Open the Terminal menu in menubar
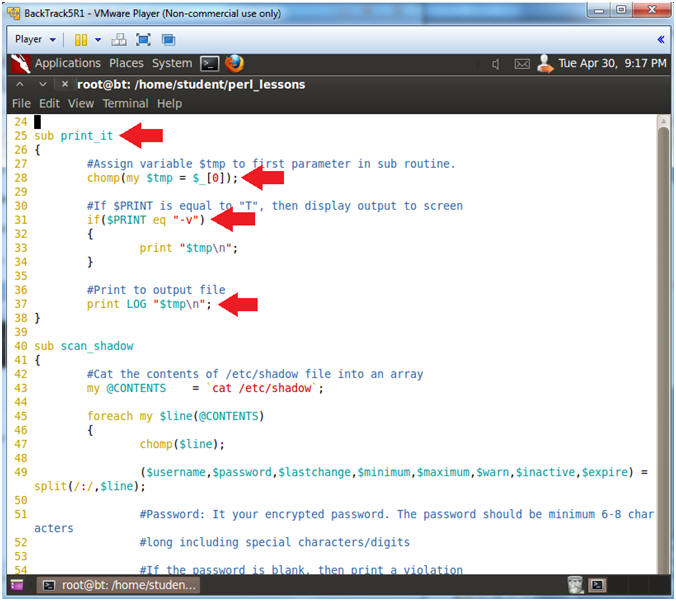Image resolution: width=676 pixels, height=601 pixels. click(x=125, y=104)
